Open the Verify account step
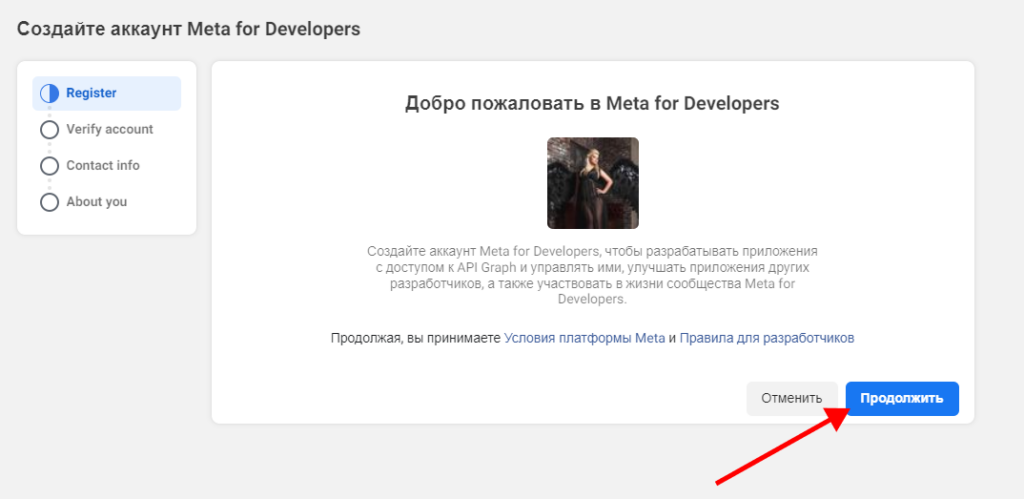 click(x=109, y=129)
